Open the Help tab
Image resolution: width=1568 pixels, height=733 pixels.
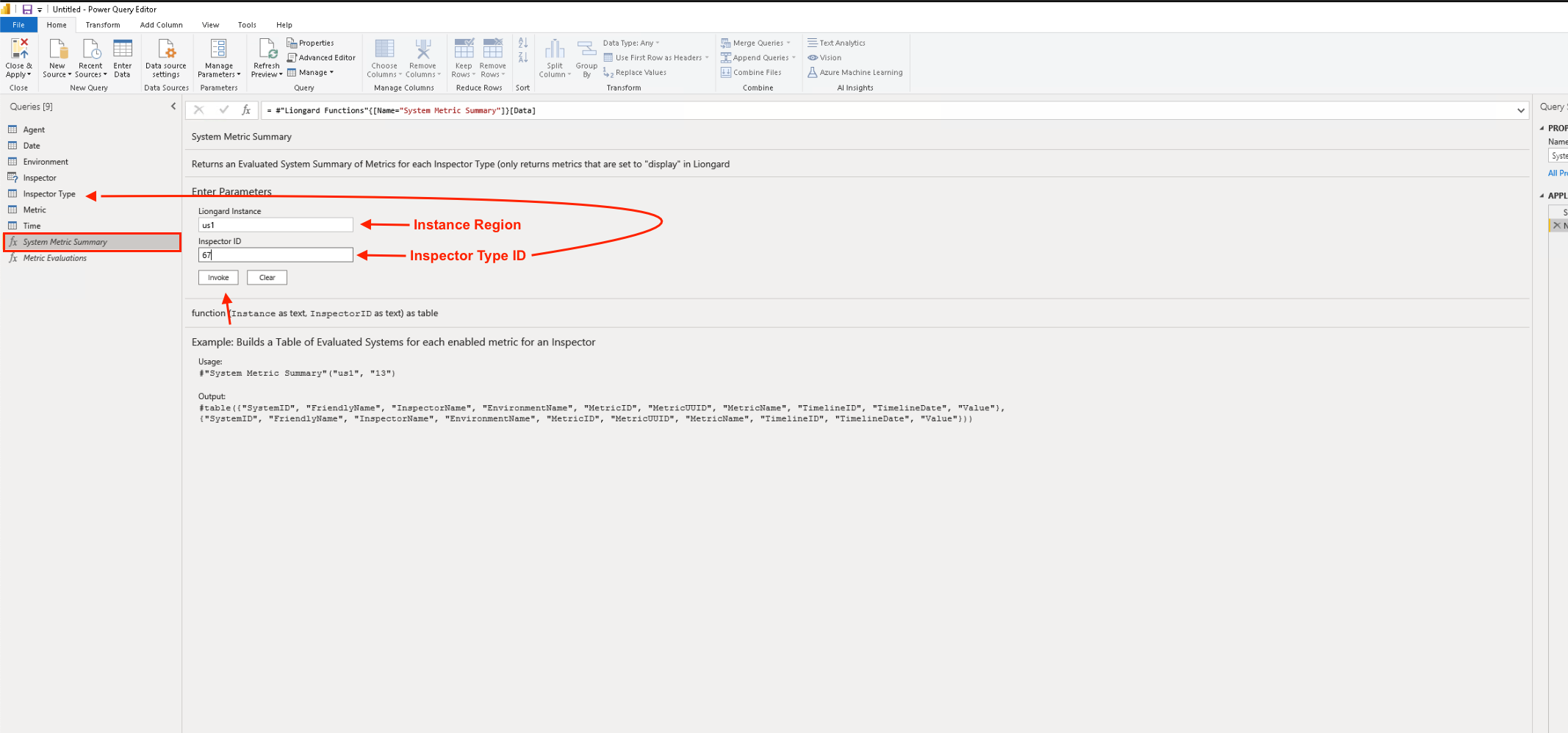[284, 25]
